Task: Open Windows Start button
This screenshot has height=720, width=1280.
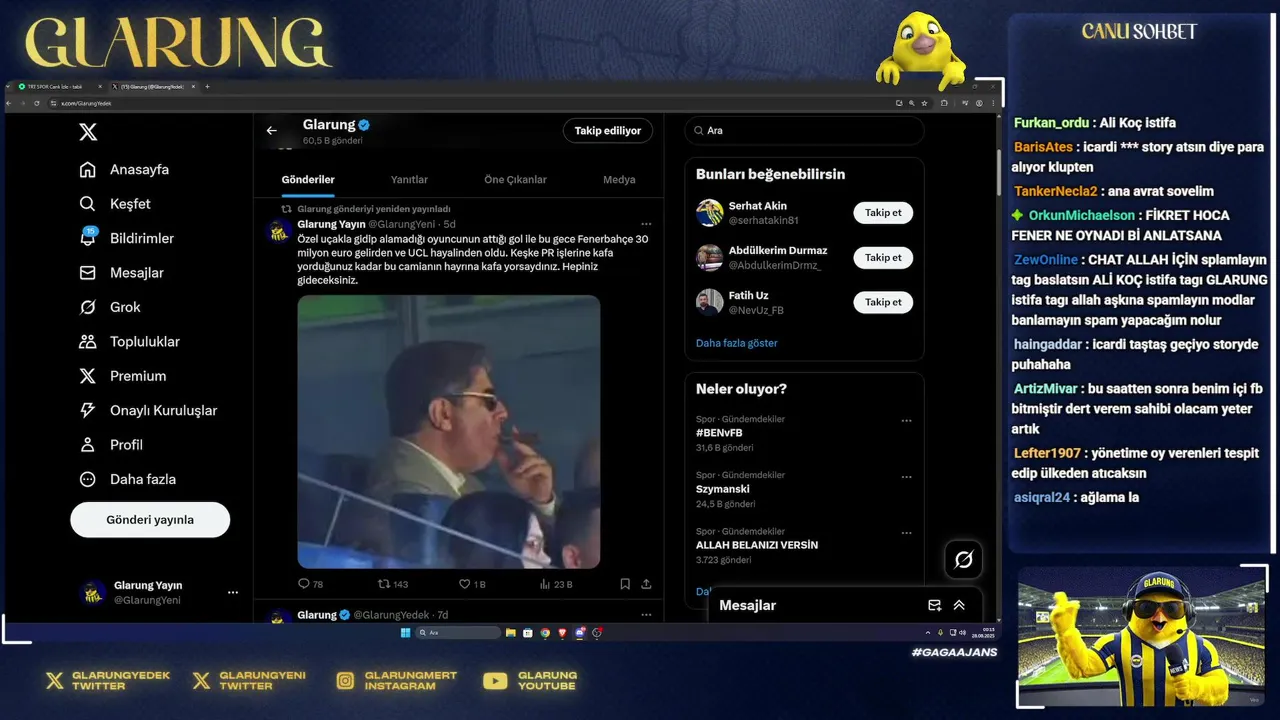Action: pyautogui.click(x=405, y=633)
